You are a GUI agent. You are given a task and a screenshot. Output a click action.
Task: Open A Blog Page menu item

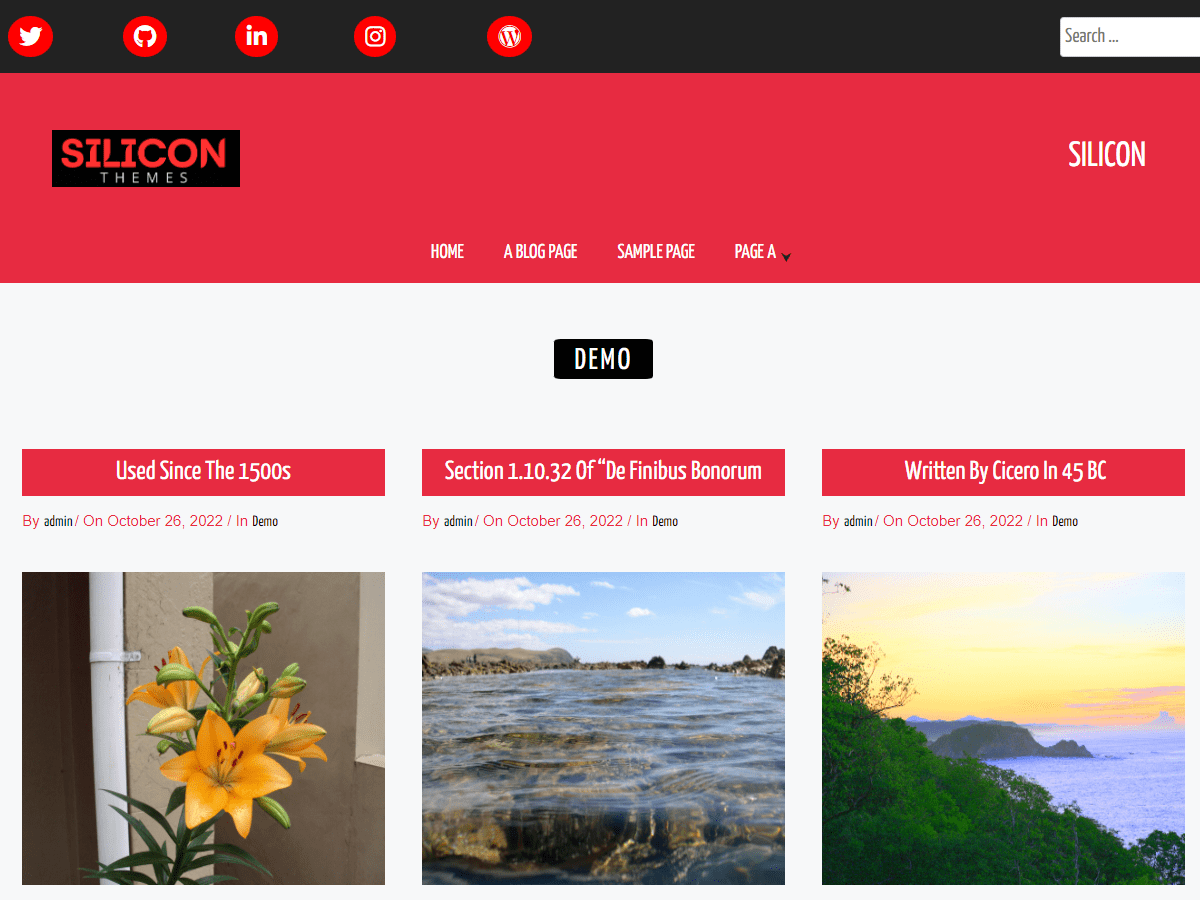pos(541,252)
